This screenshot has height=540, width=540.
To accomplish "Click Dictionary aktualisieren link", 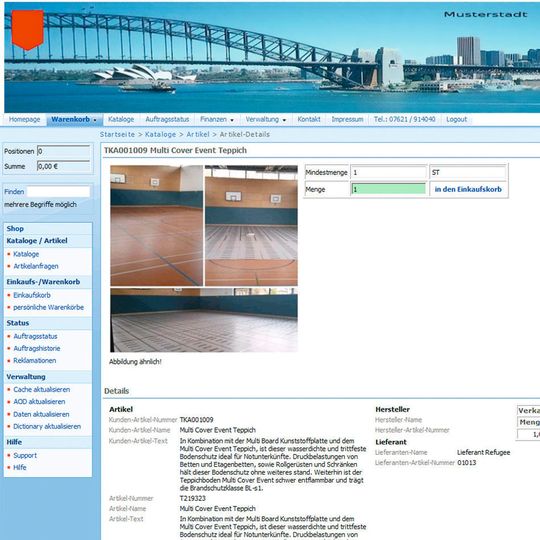I will [x=47, y=426].
